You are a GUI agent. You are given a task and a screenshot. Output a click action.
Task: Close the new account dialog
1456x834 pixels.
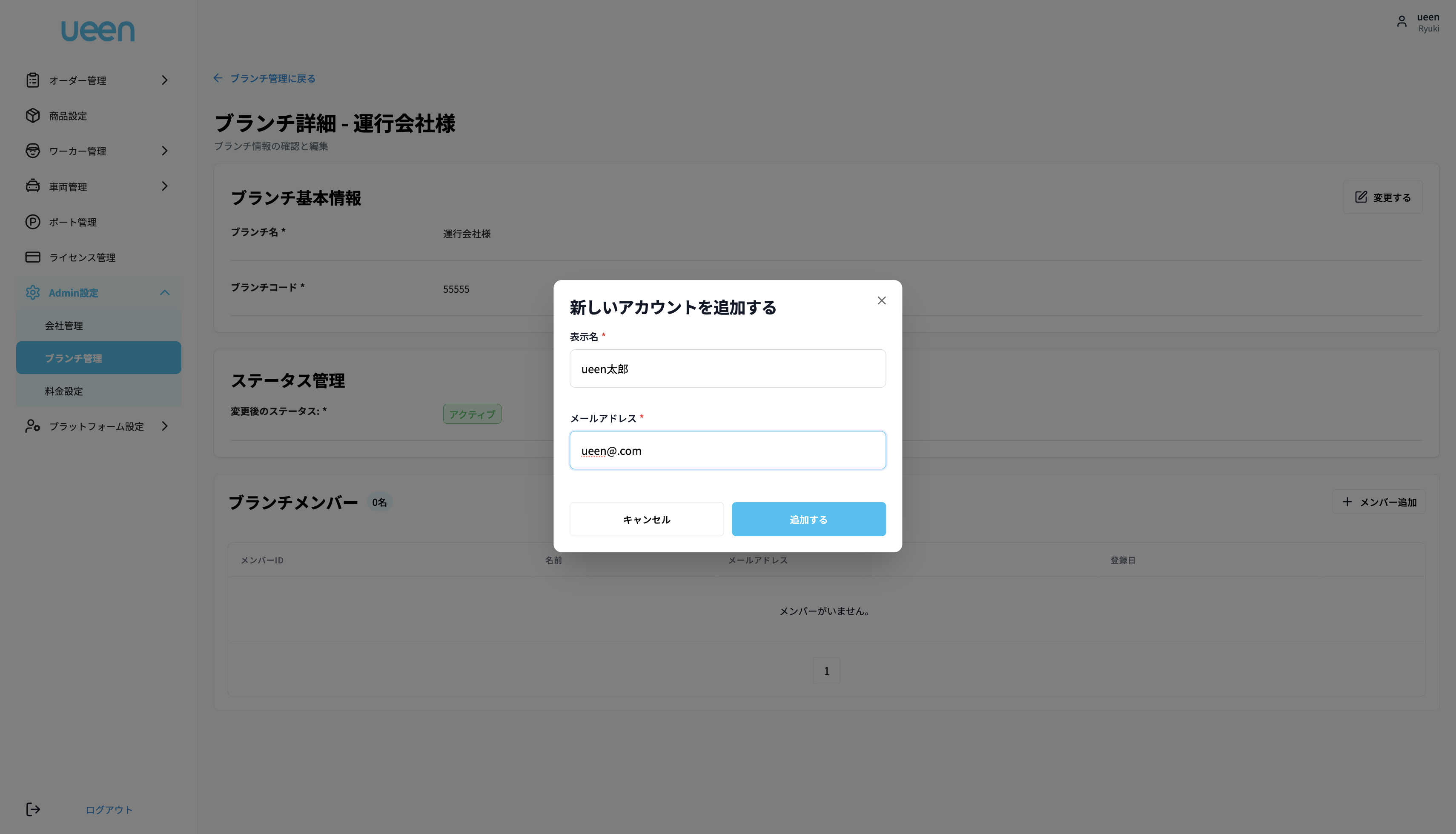[881, 300]
